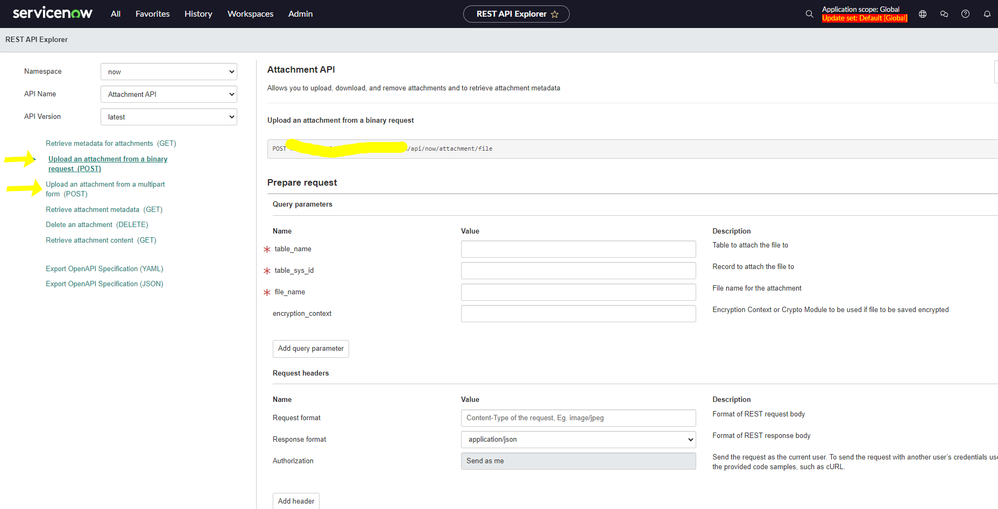Click the Attachment API heading
The width and height of the screenshot is (998, 509).
(x=301, y=69)
